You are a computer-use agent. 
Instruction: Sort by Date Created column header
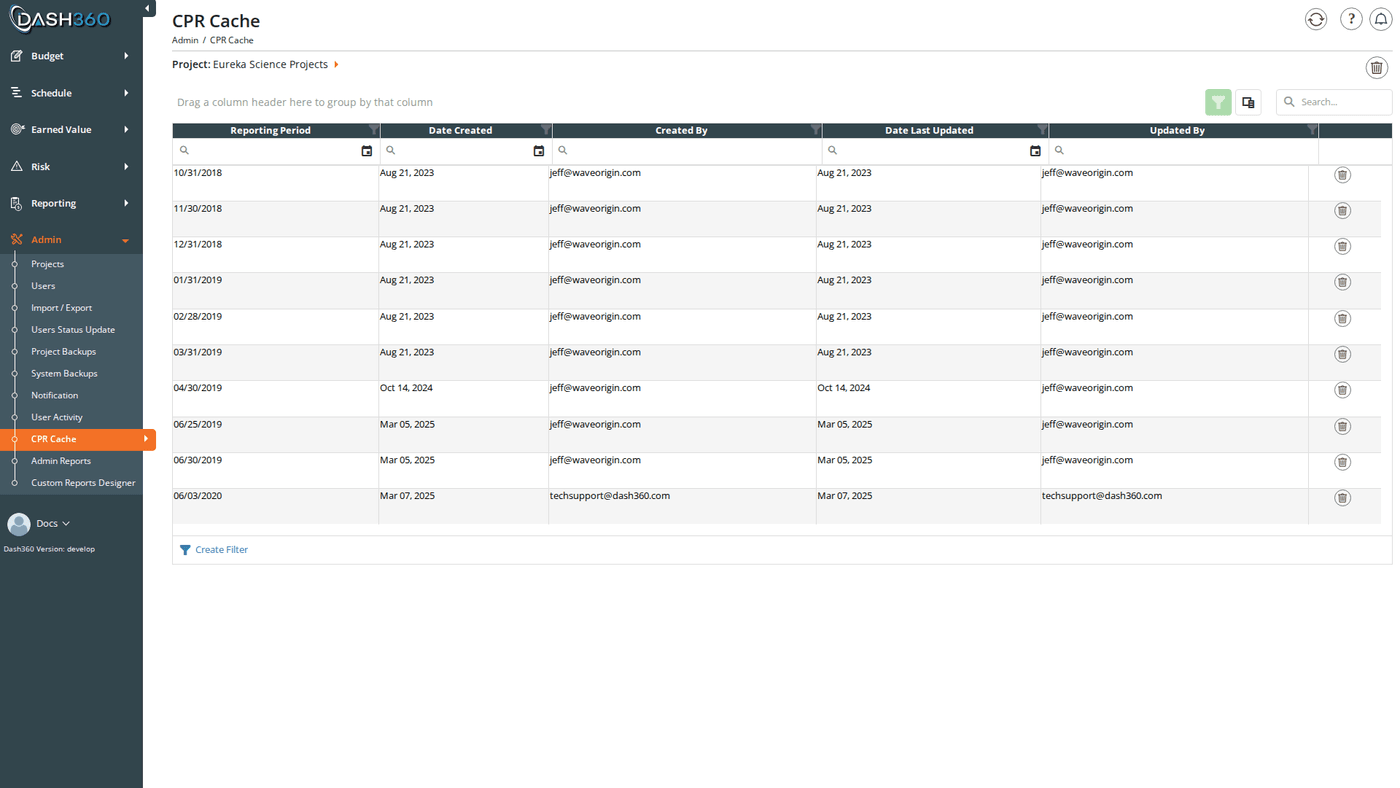click(460, 130)
